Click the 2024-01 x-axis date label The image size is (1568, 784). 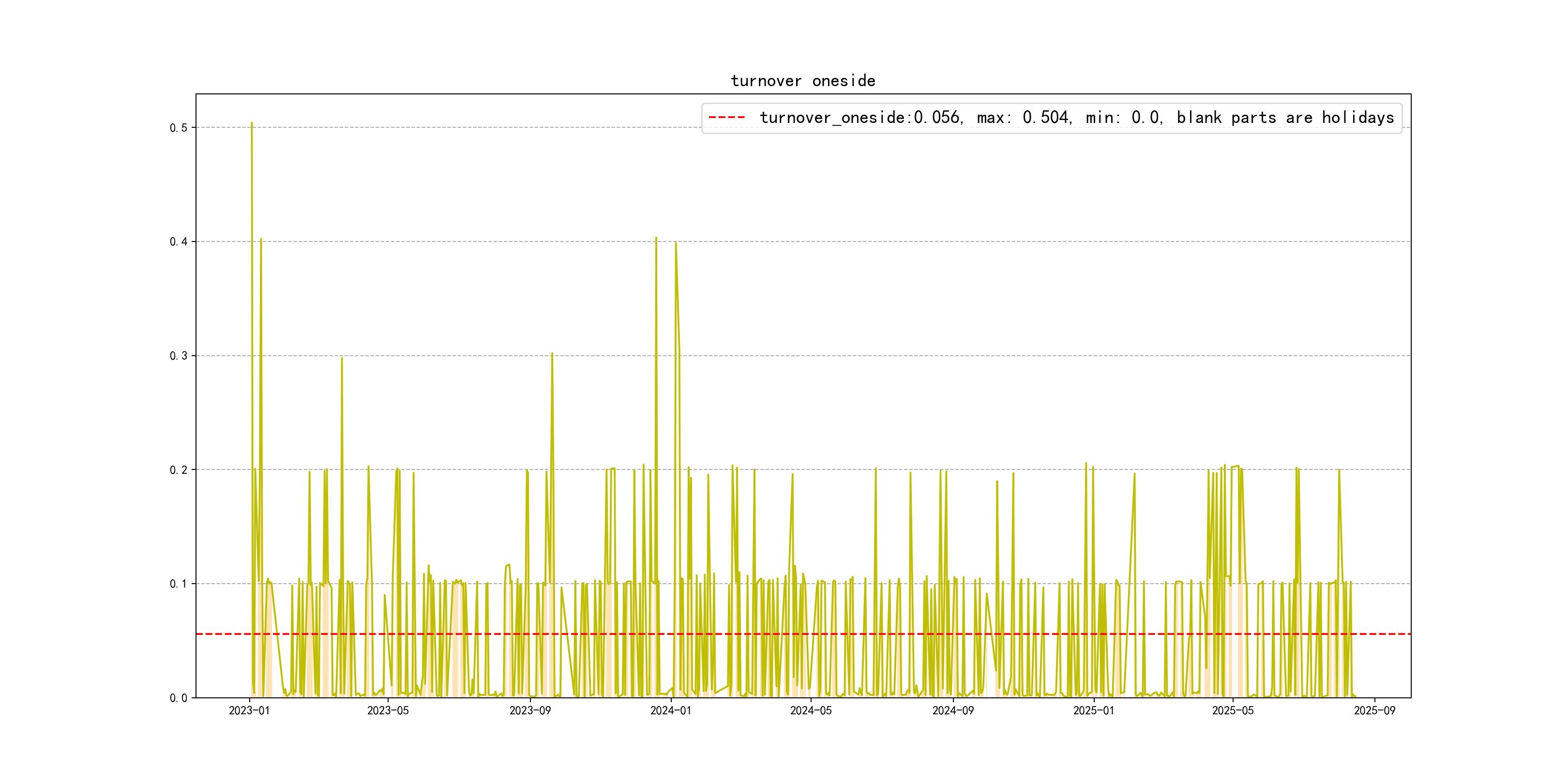click(671, 710)
